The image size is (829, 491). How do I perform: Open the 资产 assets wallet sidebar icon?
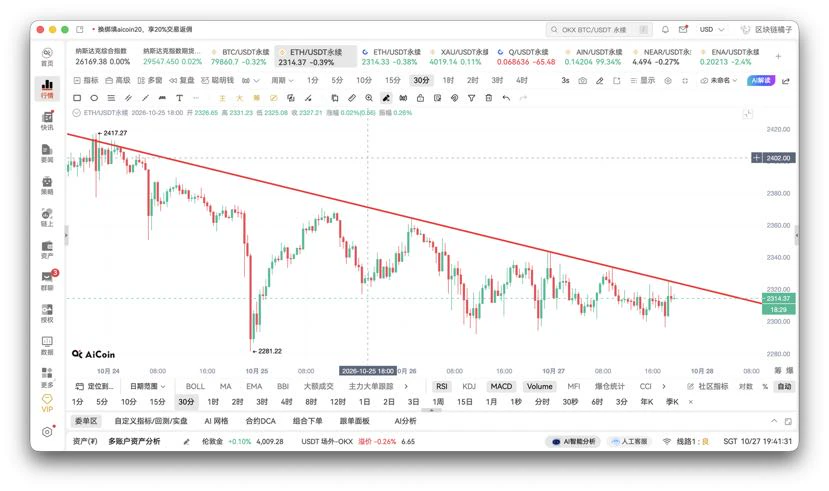47,249
